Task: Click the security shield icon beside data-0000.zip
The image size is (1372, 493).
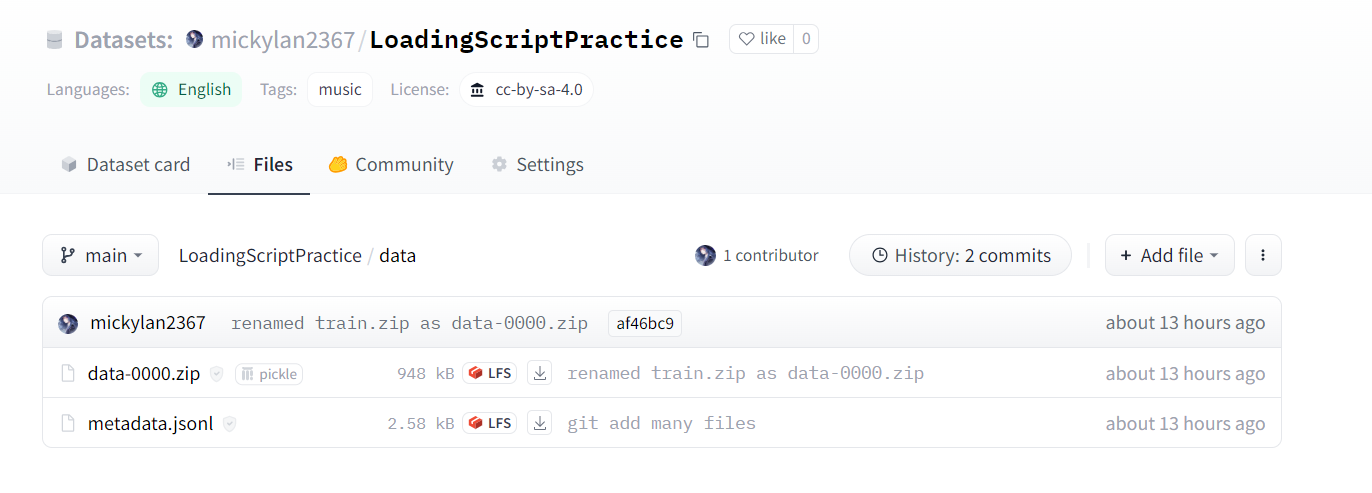Action: 216,374
